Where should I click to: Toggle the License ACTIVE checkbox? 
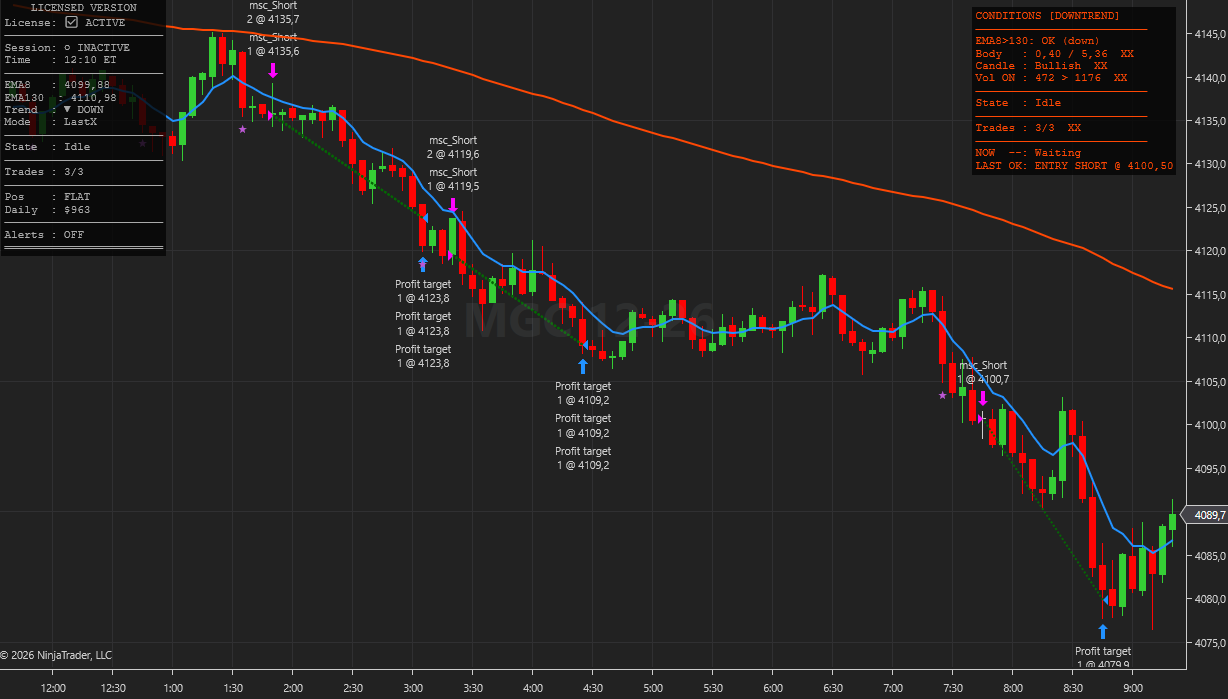pos(71,22)
